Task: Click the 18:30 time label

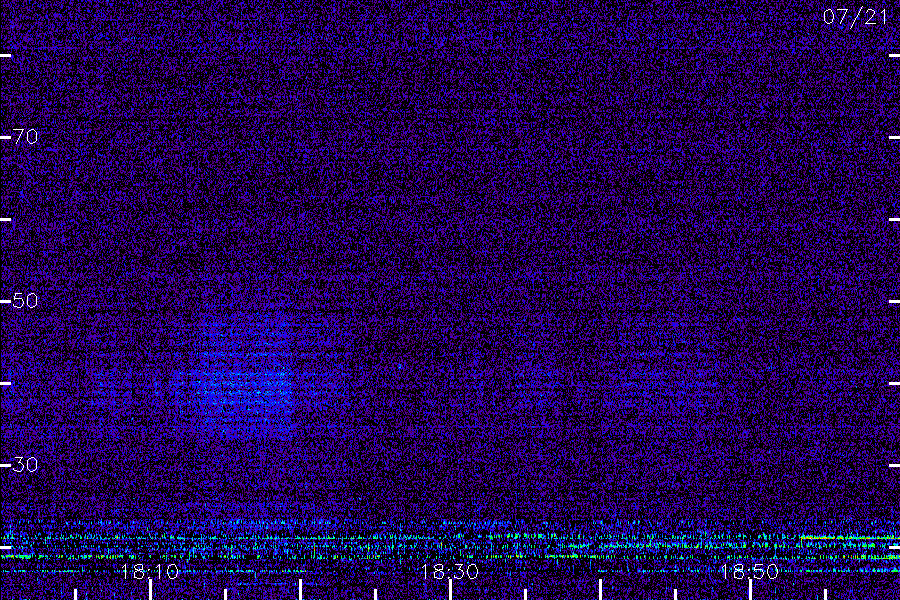Action: pos(449,572)
